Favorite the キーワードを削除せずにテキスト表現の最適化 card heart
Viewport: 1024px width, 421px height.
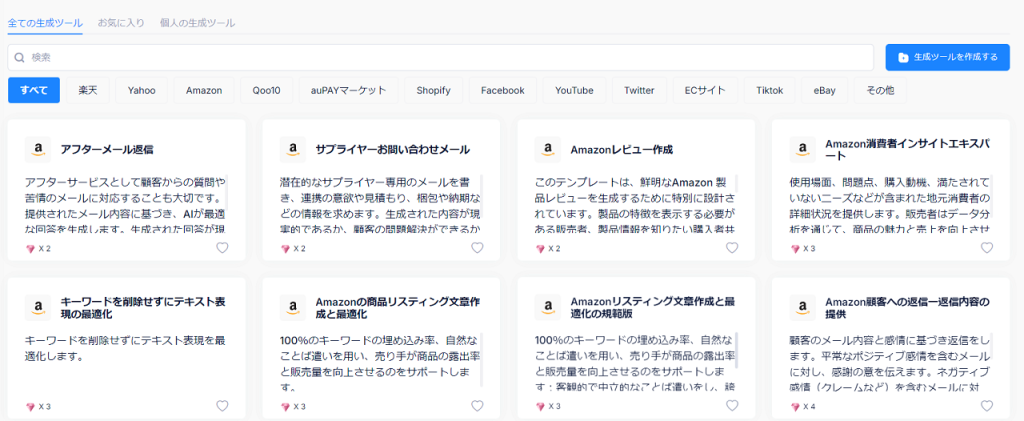(x=222, y=406)
